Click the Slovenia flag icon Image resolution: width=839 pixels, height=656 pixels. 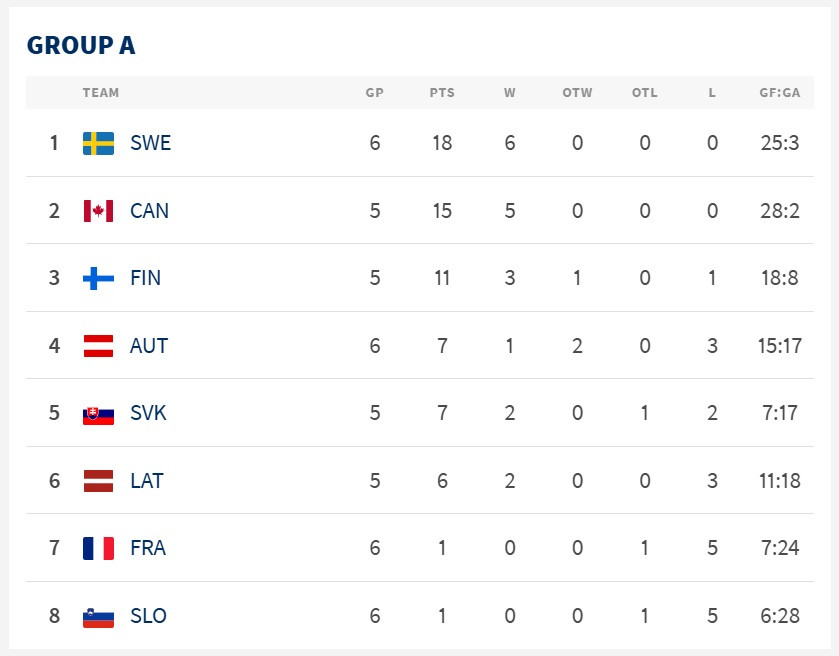[x=98, y=616]
